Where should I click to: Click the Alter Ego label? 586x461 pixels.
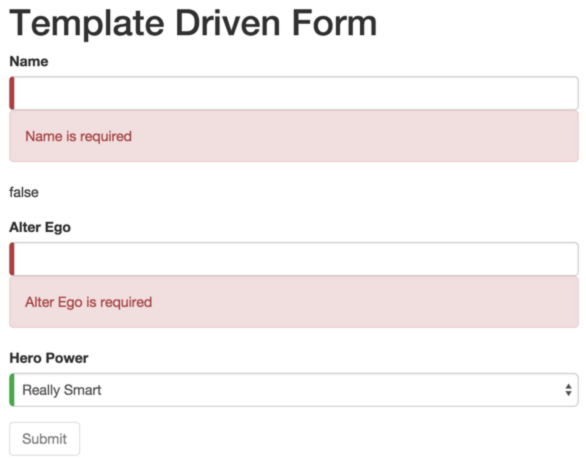40,227
